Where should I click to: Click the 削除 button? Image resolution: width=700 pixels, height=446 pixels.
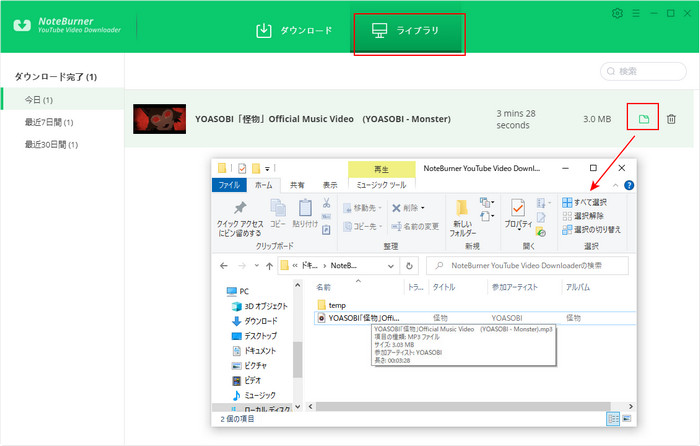tap(408, 208)
